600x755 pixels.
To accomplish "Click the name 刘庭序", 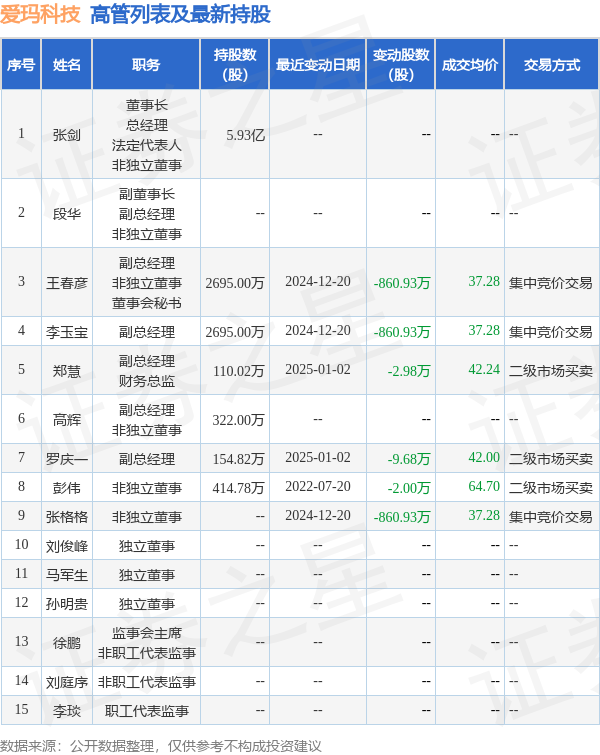I will point(66,682).
